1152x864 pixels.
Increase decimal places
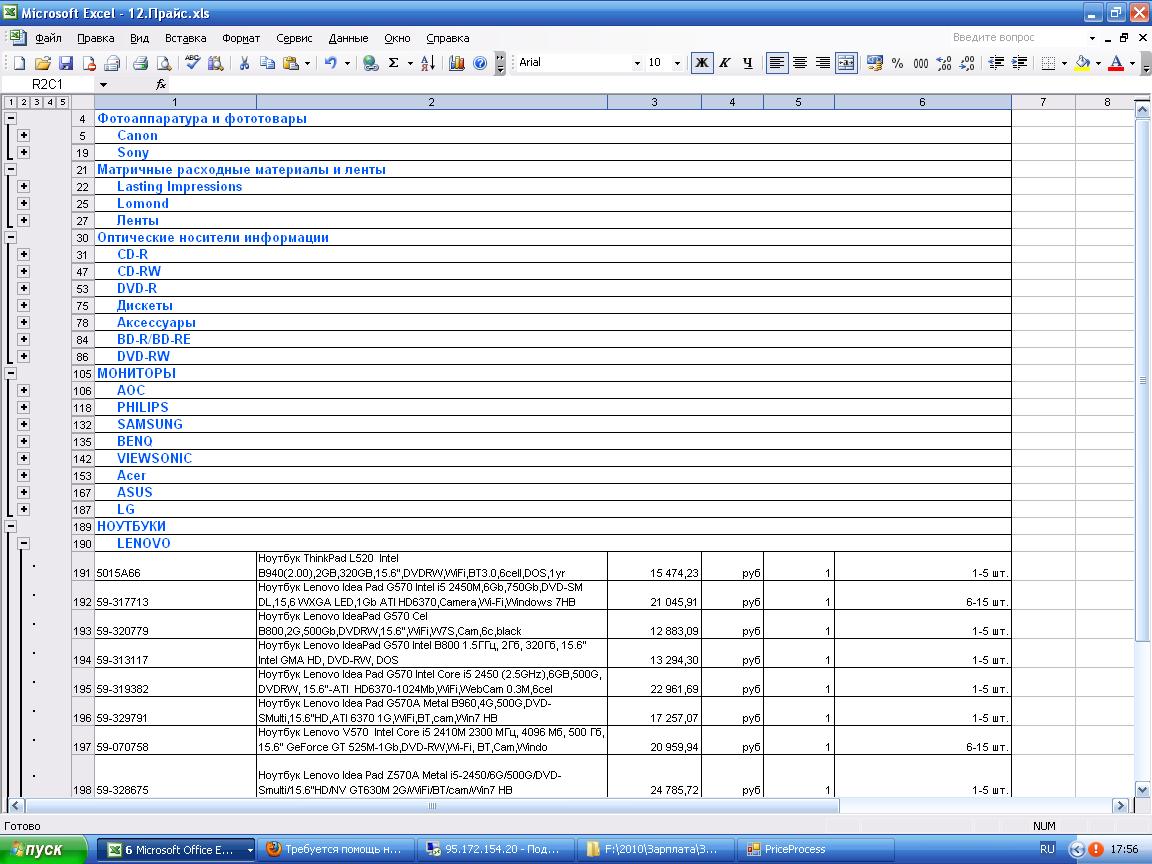click(944, 63)
